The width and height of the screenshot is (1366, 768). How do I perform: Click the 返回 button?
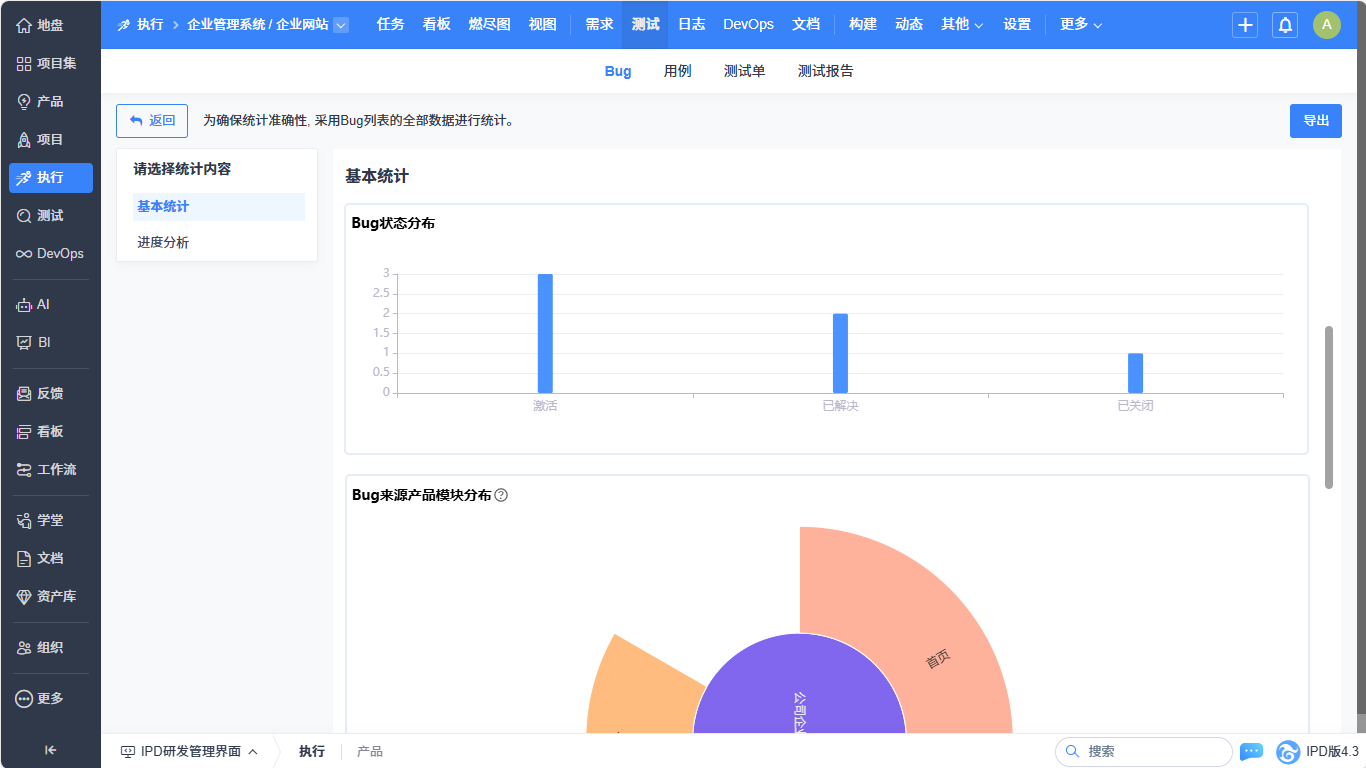tap(152, 121)
